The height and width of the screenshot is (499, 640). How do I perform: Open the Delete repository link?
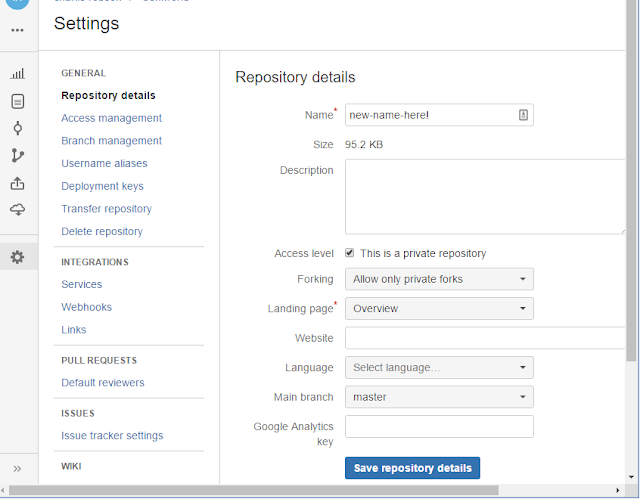102,231
